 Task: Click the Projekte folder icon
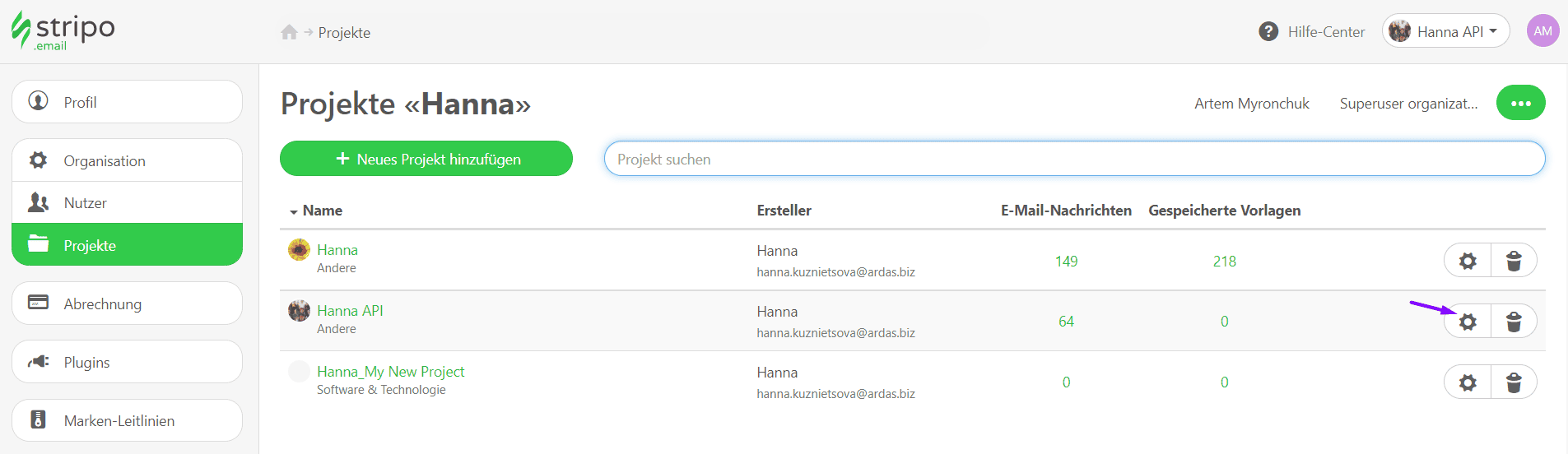coord(38,243)
